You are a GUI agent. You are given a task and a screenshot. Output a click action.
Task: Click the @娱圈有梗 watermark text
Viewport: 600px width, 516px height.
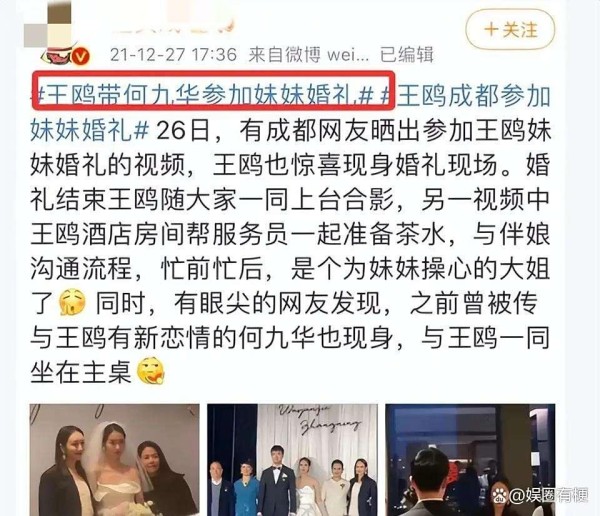point(548,496)
